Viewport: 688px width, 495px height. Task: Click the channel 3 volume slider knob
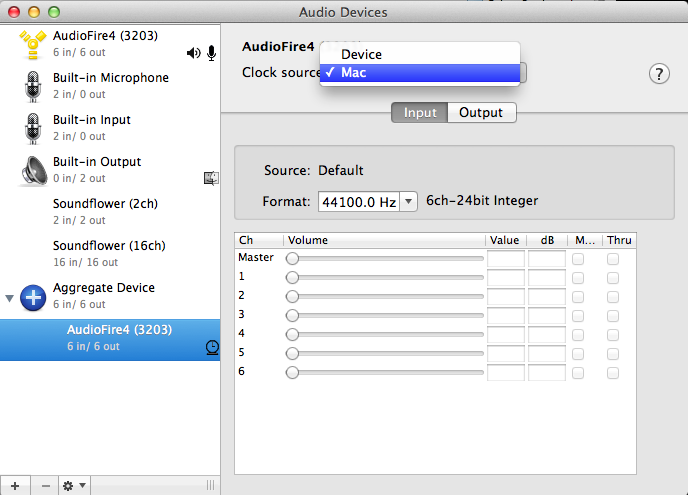tap(292, 315)
